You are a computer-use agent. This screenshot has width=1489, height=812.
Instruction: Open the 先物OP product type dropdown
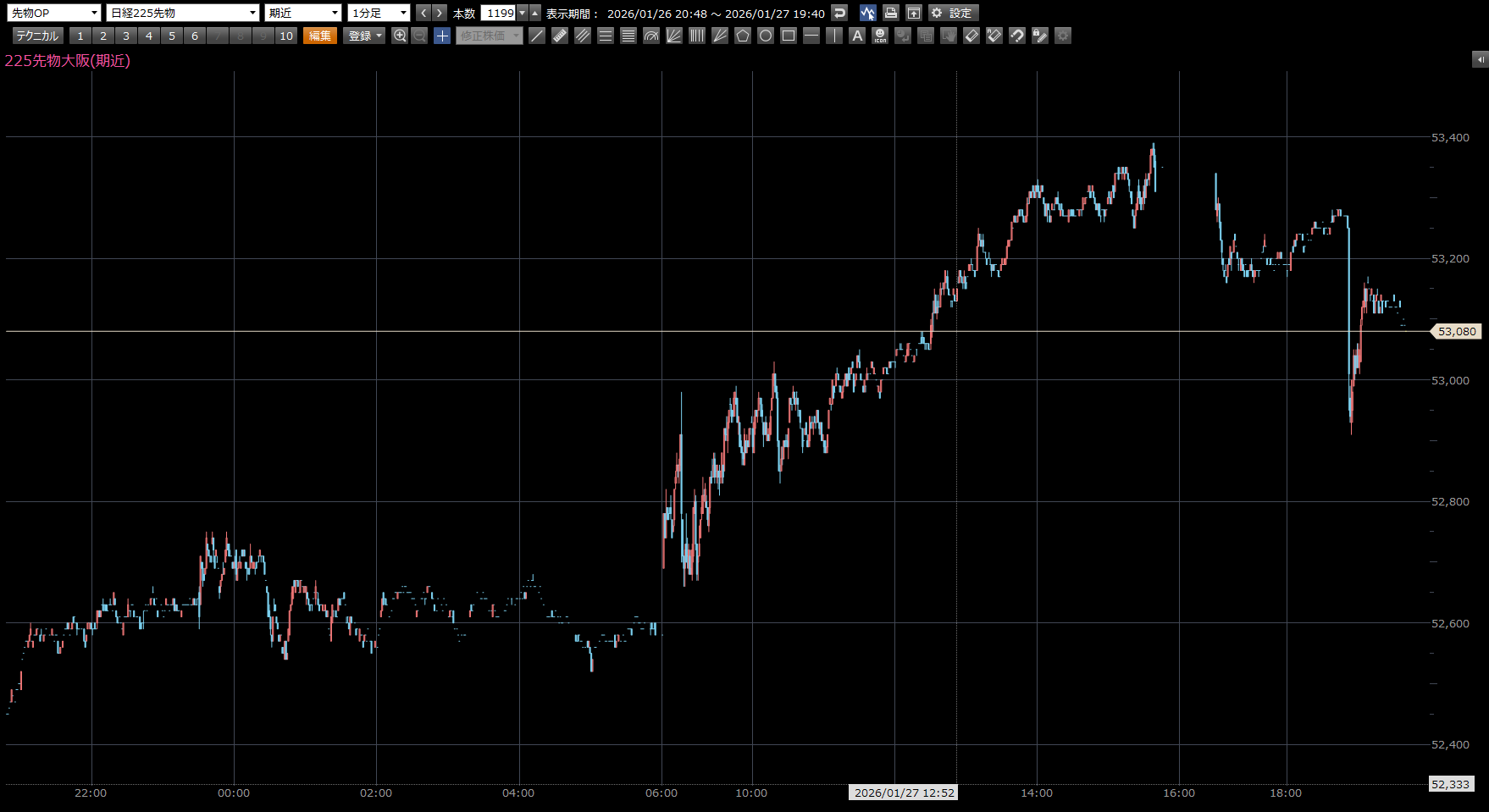pyautogui.click(x=54, y=13)
